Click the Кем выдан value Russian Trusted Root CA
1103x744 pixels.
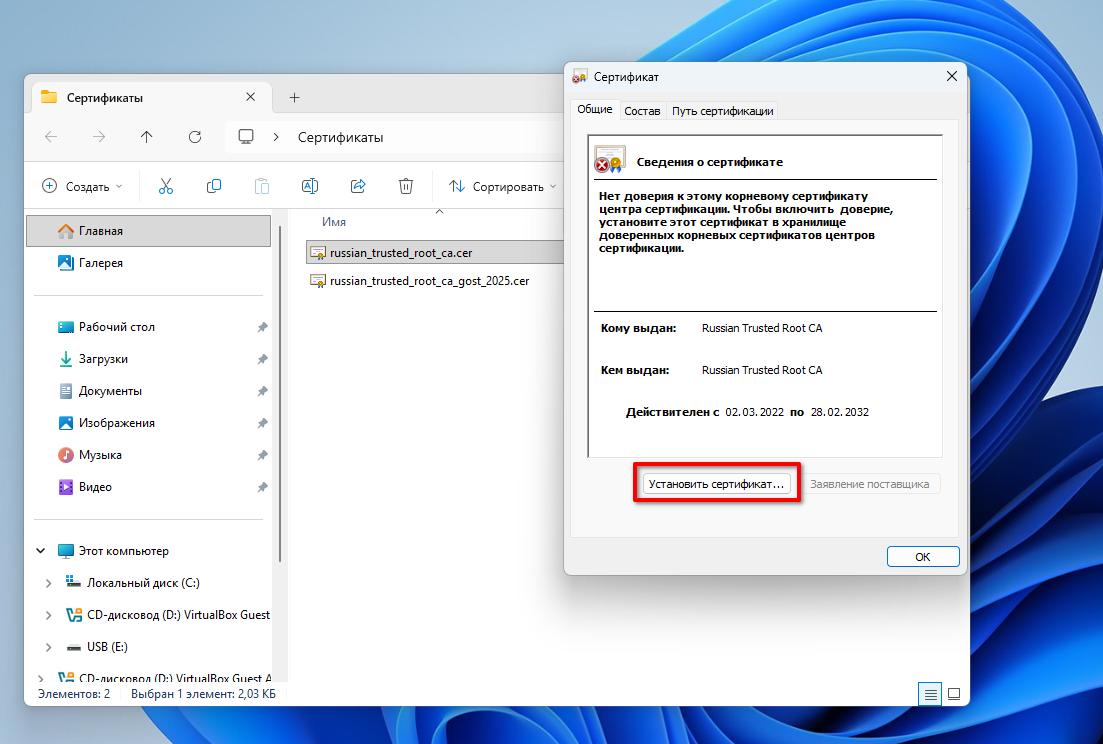pos(762,371)
